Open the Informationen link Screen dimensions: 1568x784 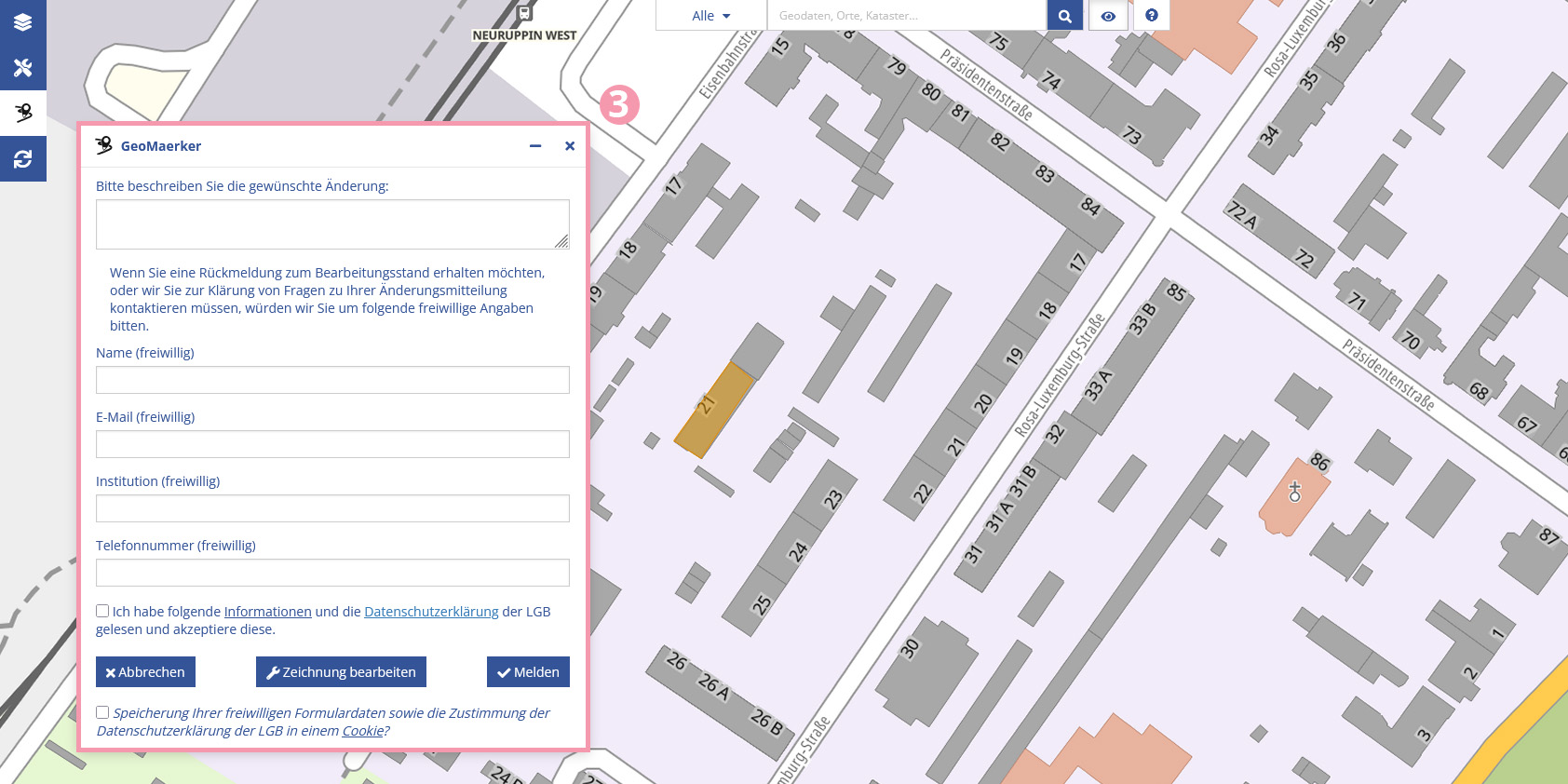point(267,612)
